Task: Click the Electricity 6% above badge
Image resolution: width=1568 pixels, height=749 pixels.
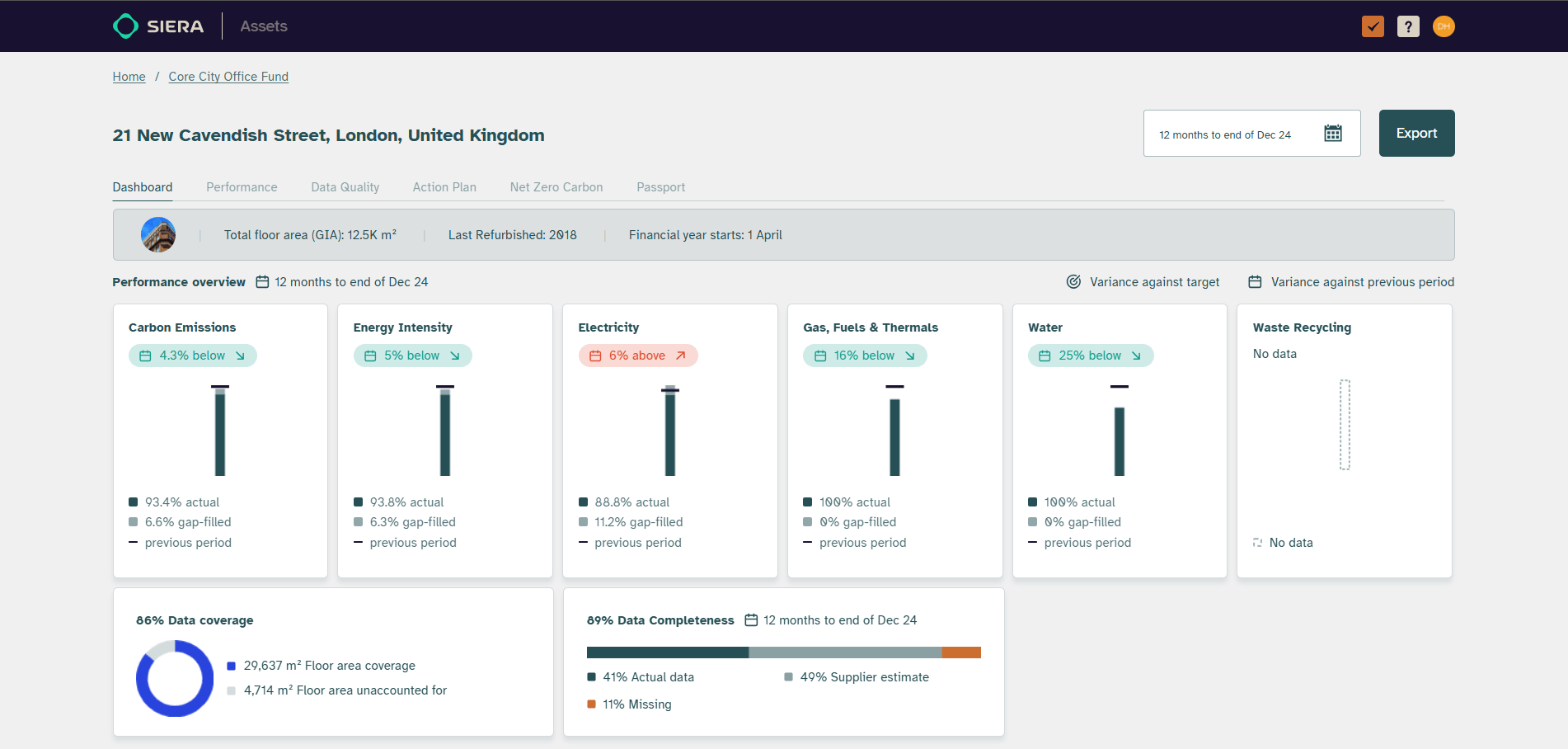Action: tap(637, 356)
